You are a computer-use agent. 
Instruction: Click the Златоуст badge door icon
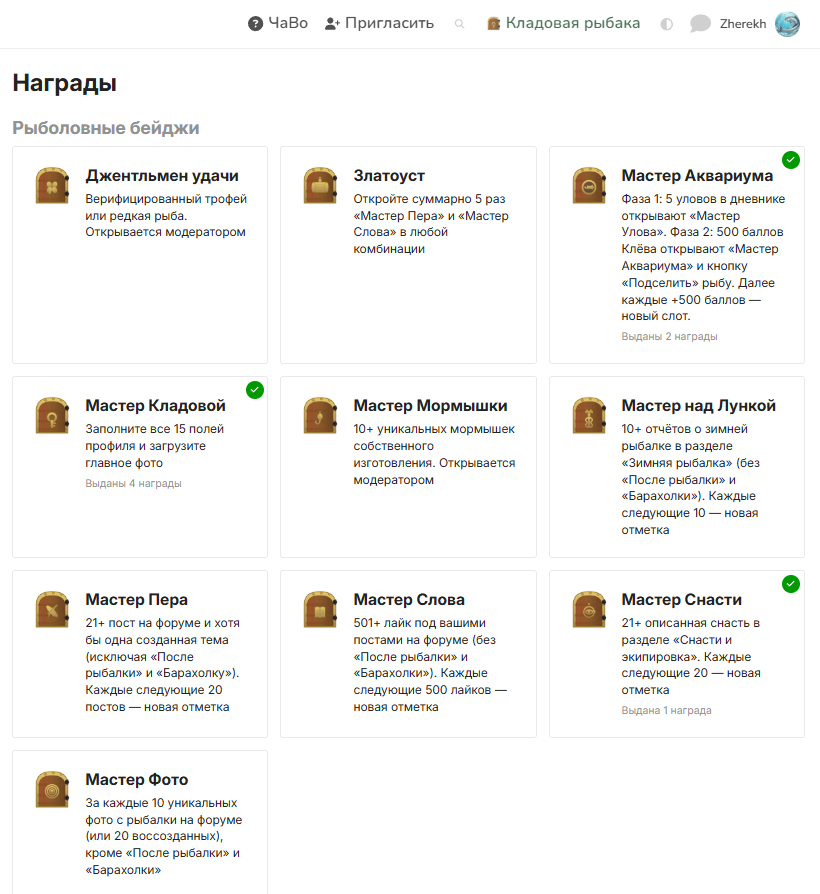pyautogui.click(x=320, y=185)
